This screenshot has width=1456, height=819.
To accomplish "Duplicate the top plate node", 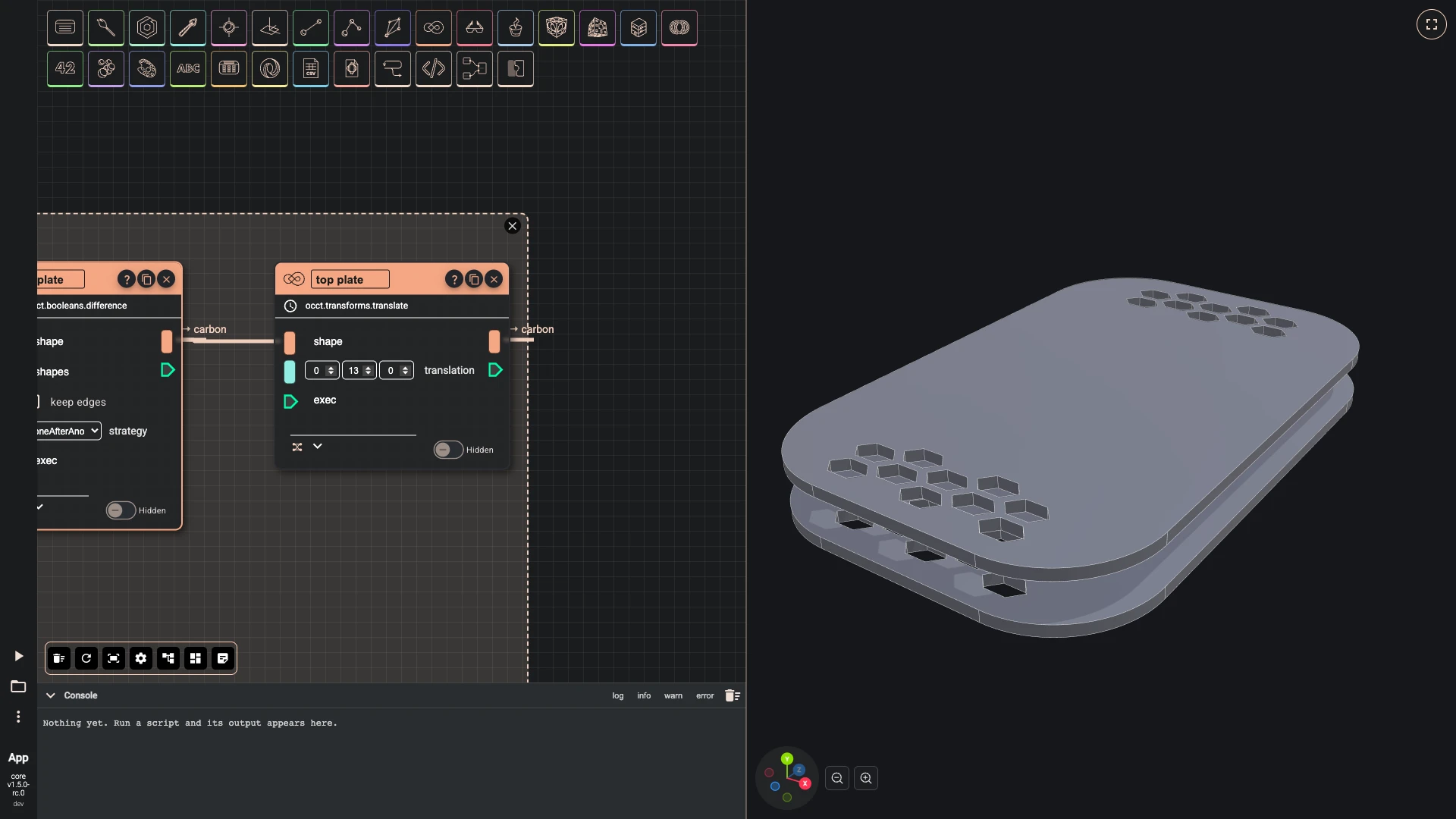I will point(474,279).
